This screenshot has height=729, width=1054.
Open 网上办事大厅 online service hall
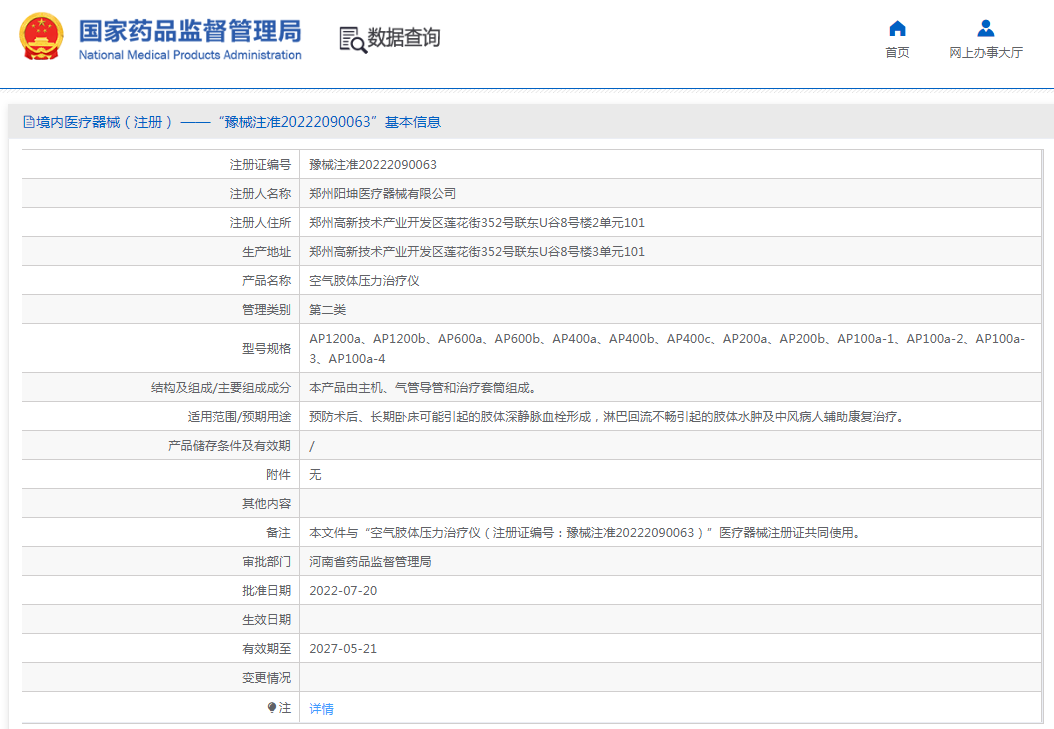point(985,52)
